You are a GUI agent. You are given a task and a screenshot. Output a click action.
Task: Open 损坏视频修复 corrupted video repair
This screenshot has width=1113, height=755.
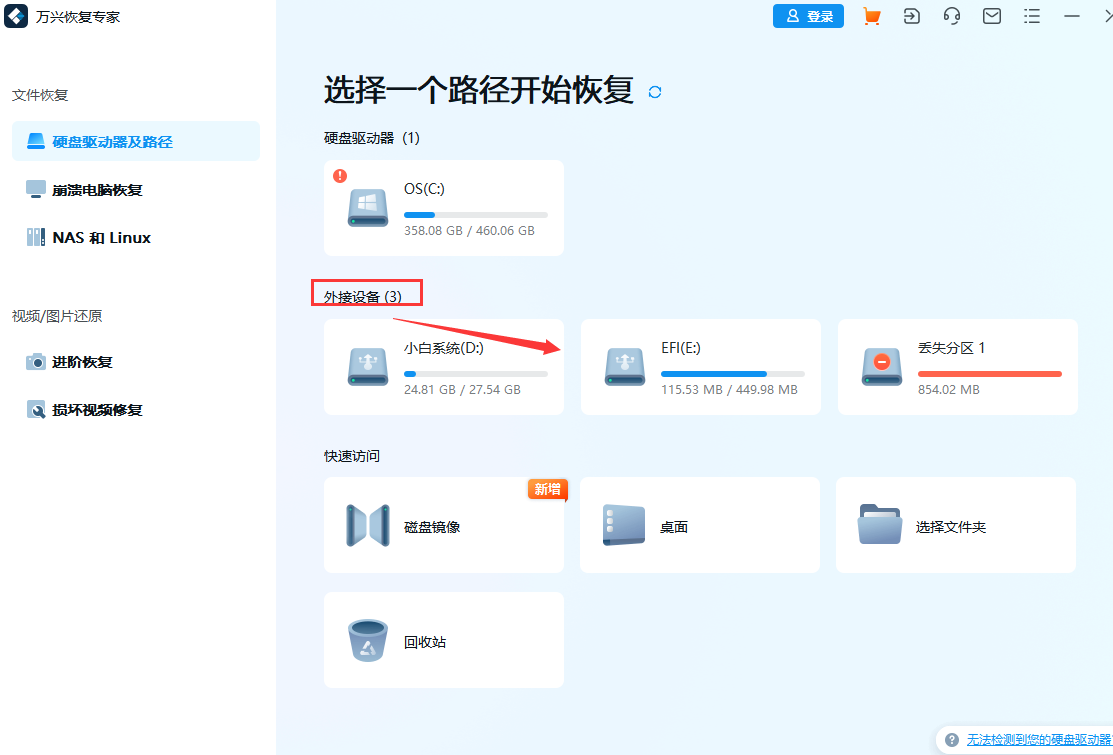pos(98,410)
